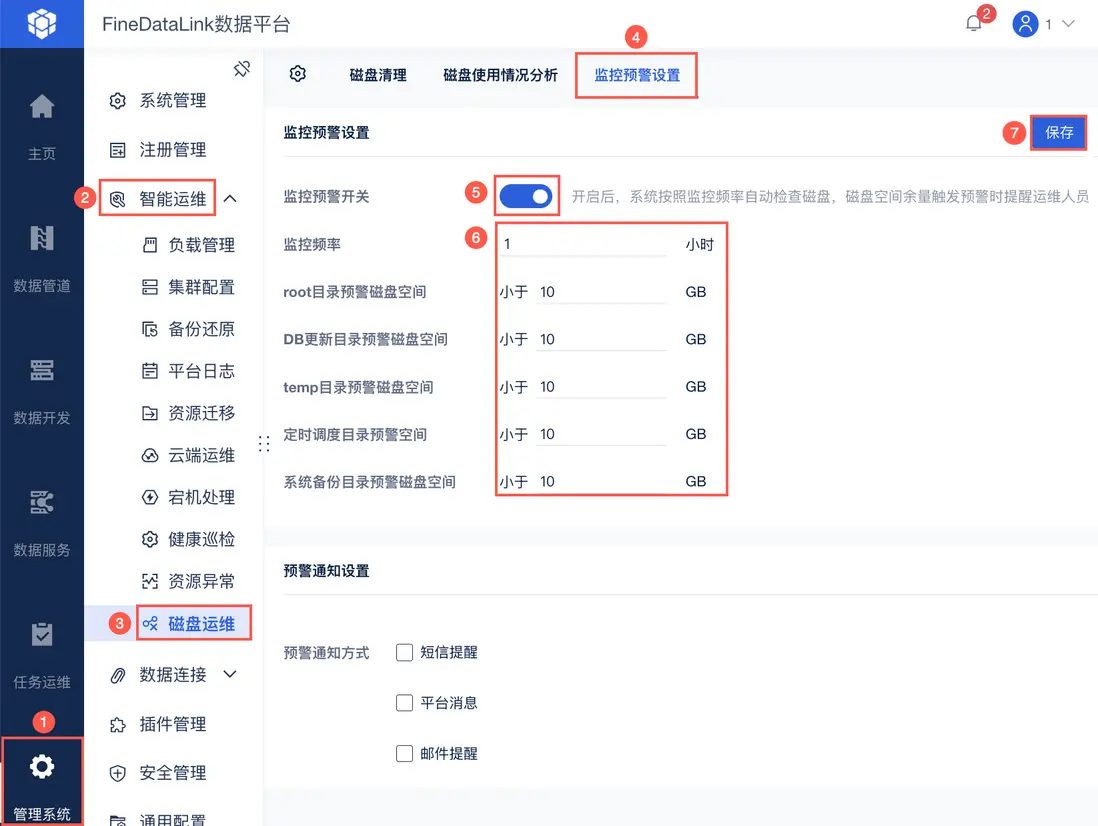
Task: Collapse the 智能运维 chevron
Action: pos(230,200)
